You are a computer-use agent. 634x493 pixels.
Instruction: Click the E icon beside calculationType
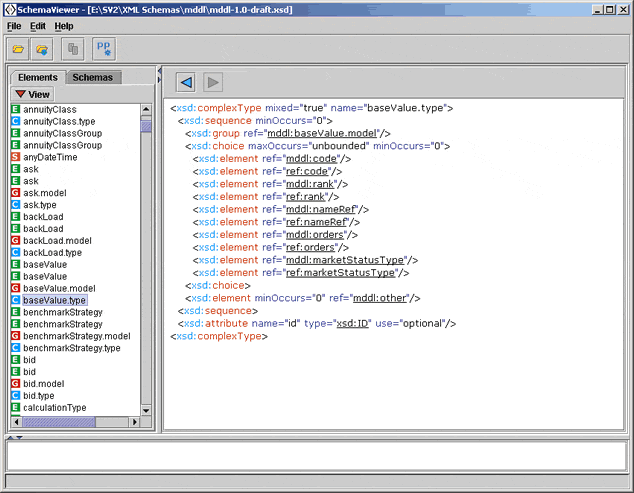[16, 407]
